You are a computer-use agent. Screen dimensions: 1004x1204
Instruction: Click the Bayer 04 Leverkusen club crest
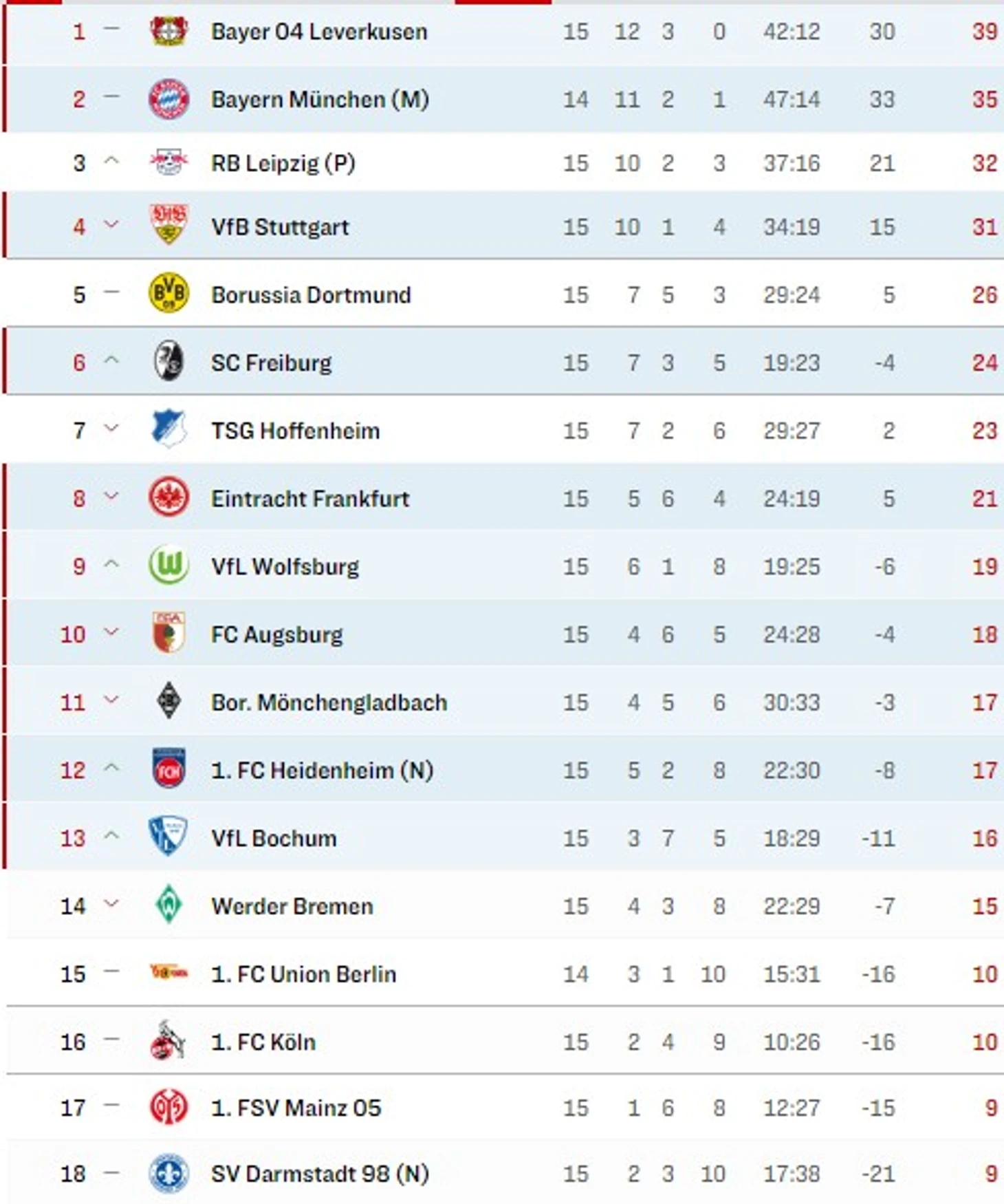pyautogui.click(x=168, y=31)
